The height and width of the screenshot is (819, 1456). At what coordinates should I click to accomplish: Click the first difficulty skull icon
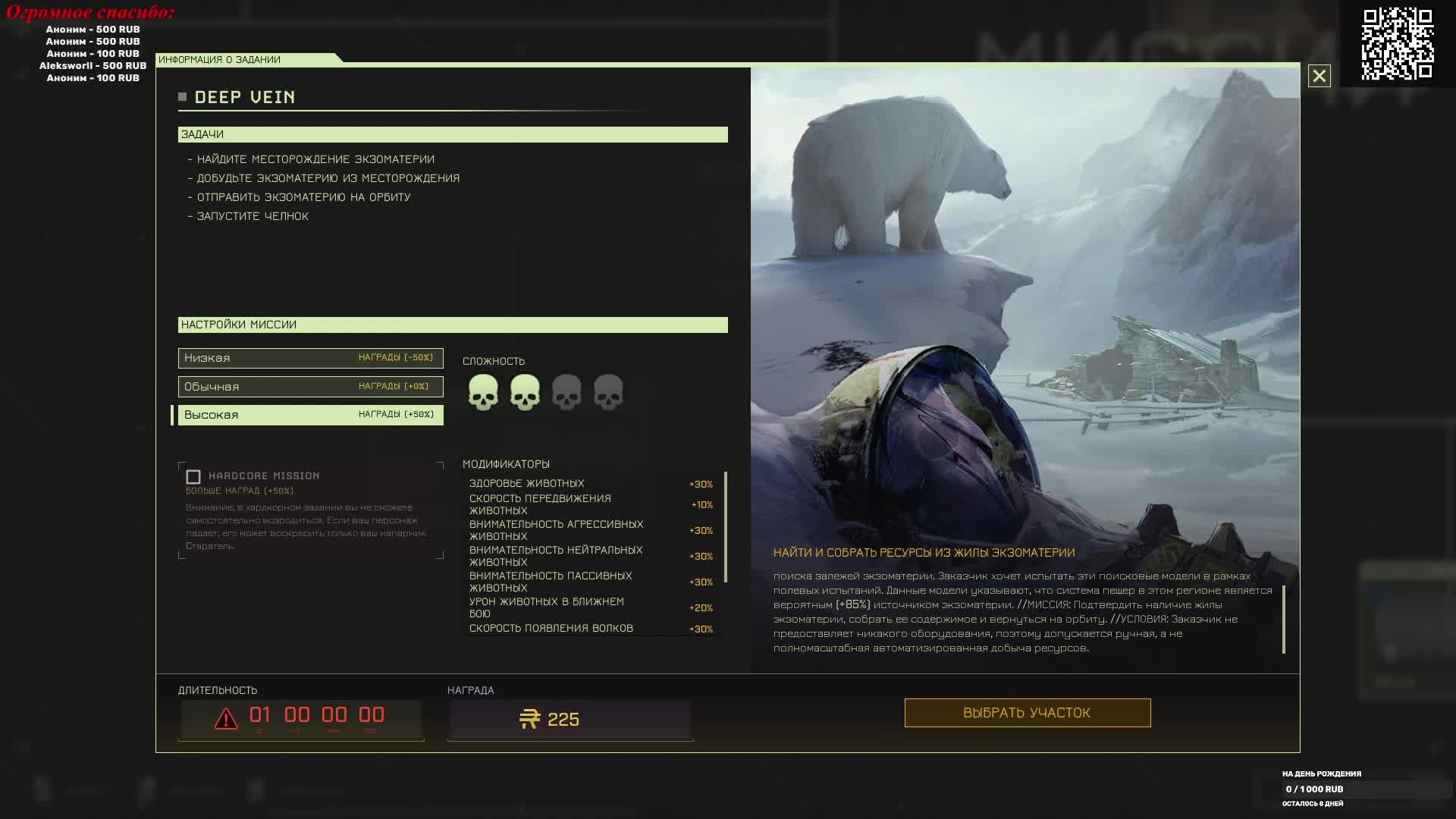483,392
